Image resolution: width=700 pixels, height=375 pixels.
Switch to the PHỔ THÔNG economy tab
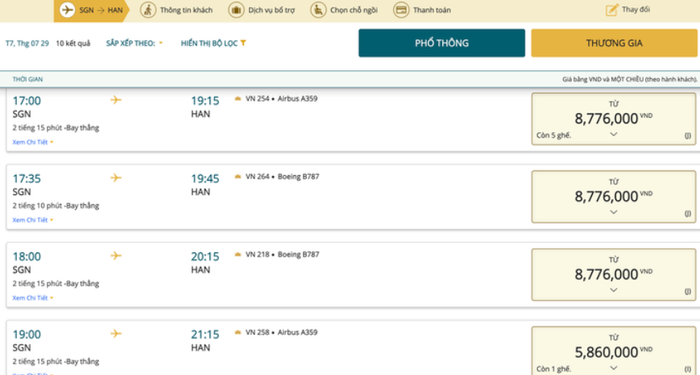pos(442,43)
